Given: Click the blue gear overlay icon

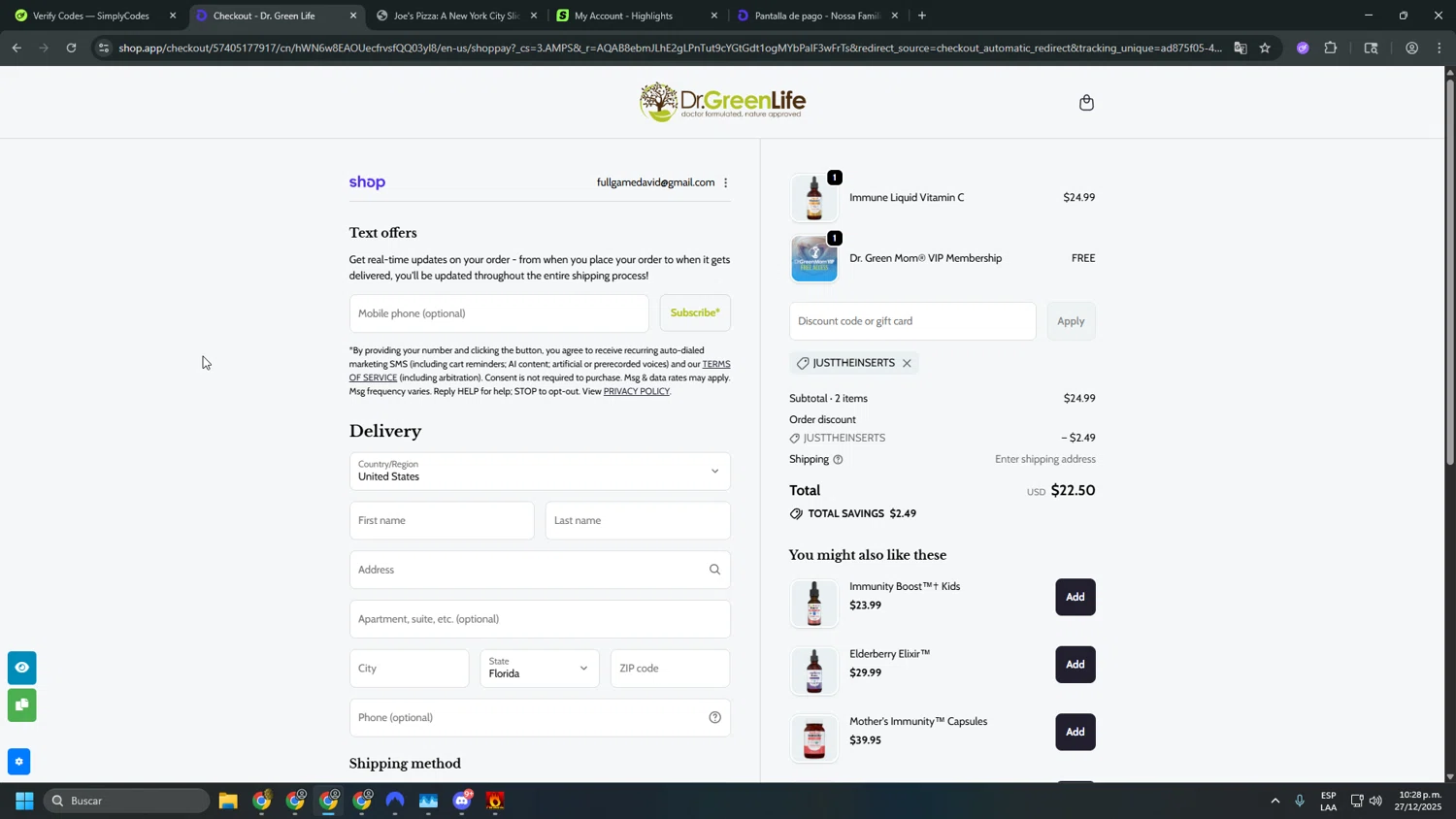Looking at the screenshot, I should click(x=18, y=762).
